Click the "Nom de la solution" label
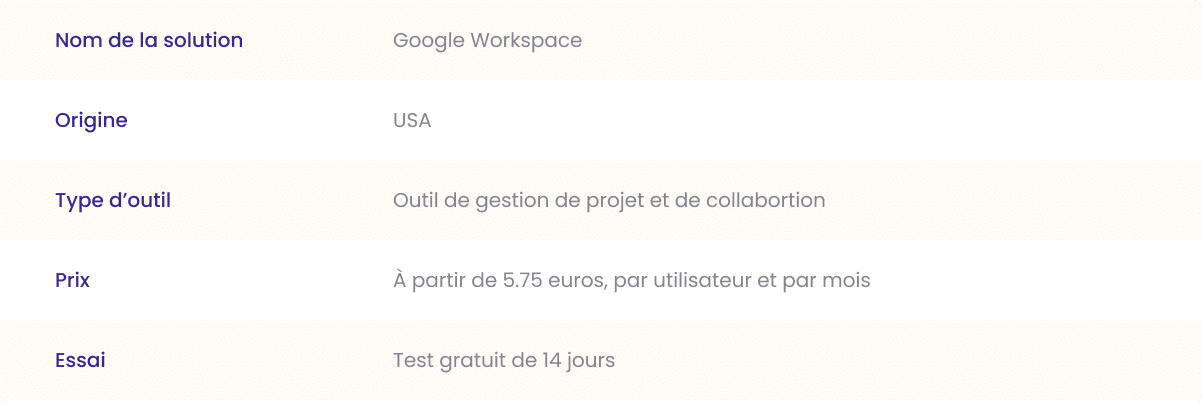The width and height of the screenshot is (1202, 403). coord(149,40)
